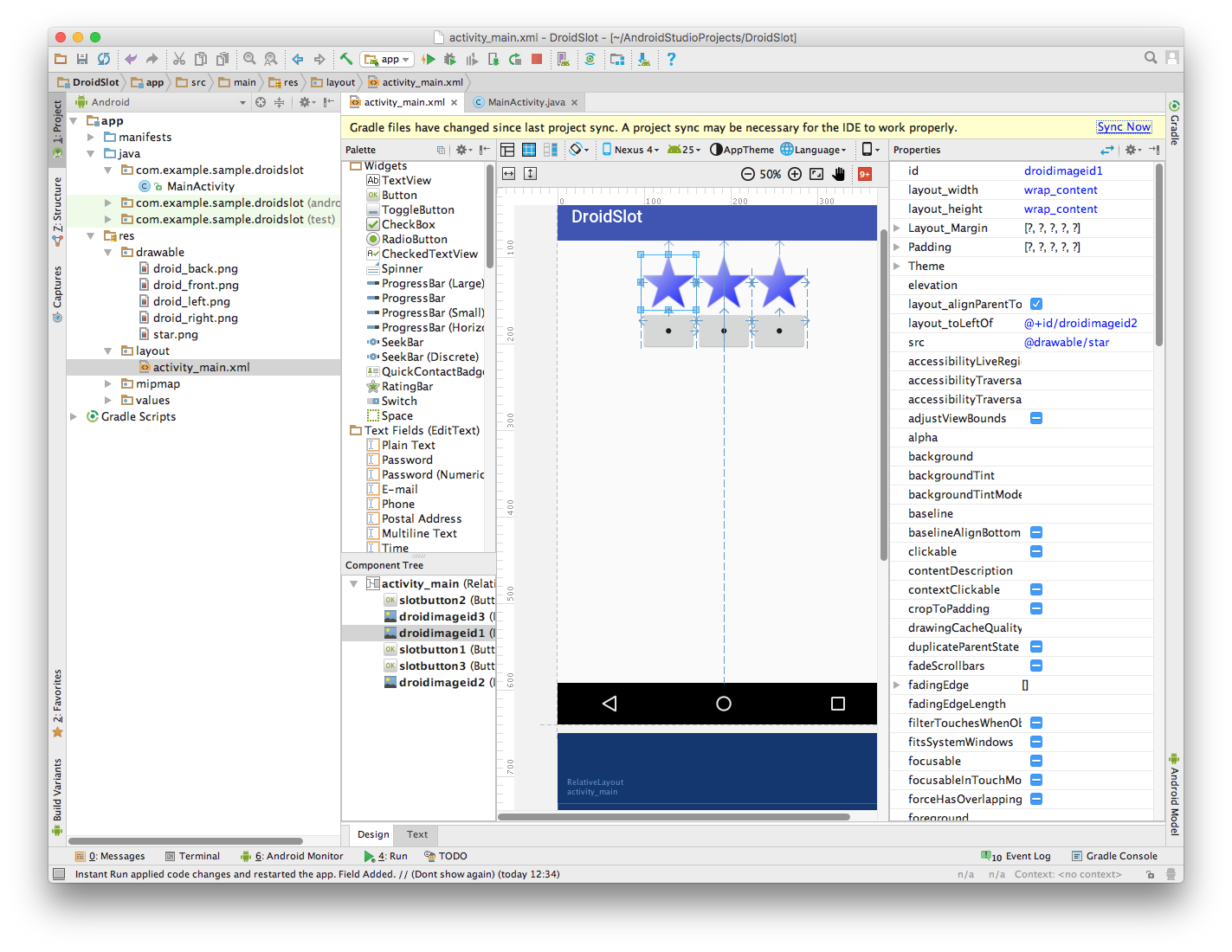Stop the app with red square
The height and width of the screenshot is (952, 1232).
click(537, 59)
